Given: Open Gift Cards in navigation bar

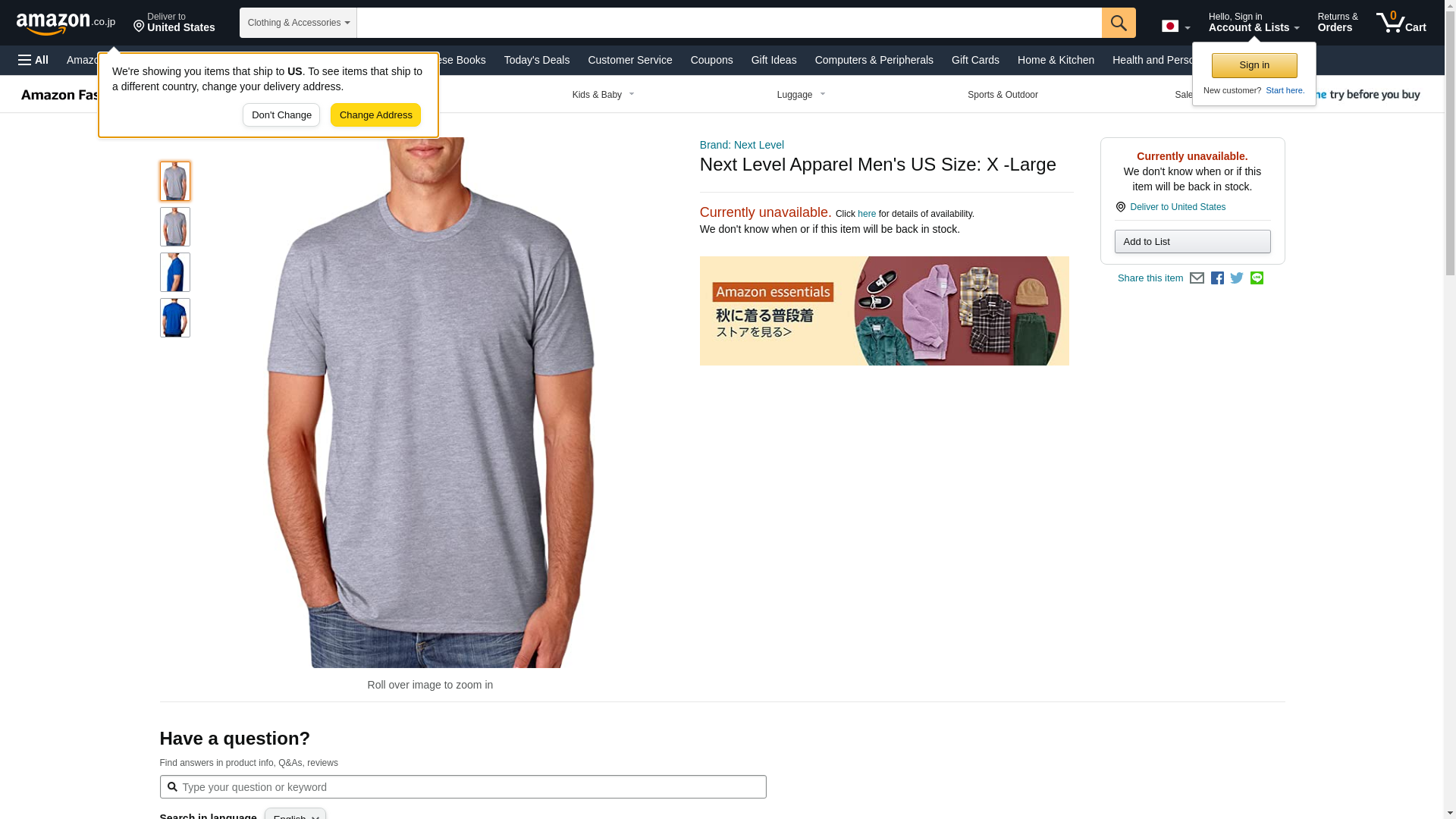Looking at the screenshot, I should 975,60.
